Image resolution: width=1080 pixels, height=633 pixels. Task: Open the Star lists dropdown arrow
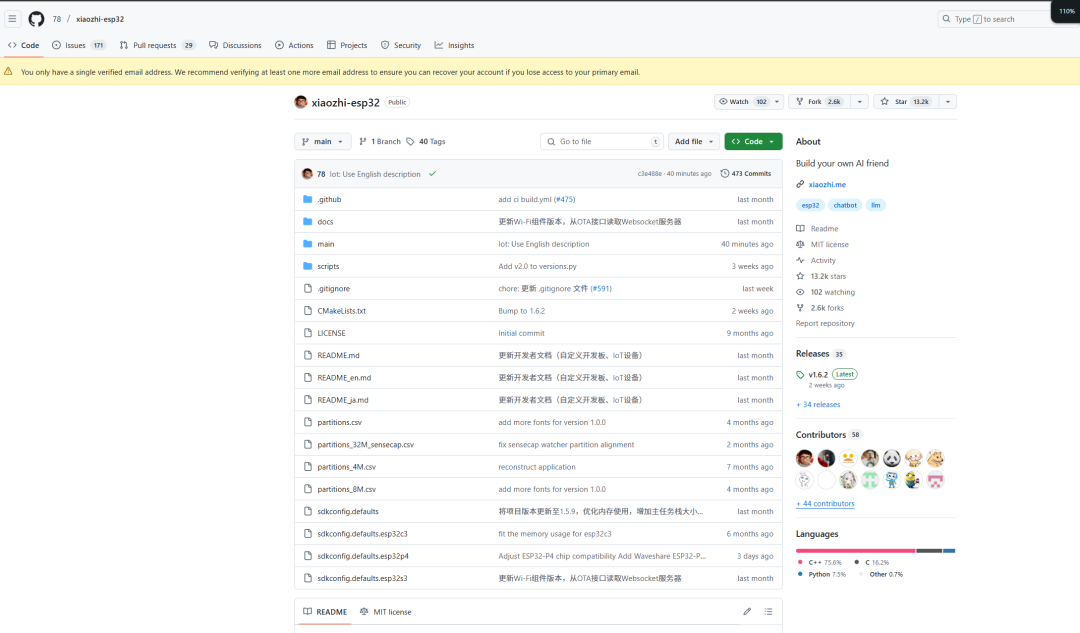pyautogui.click(x=948, y=101)
